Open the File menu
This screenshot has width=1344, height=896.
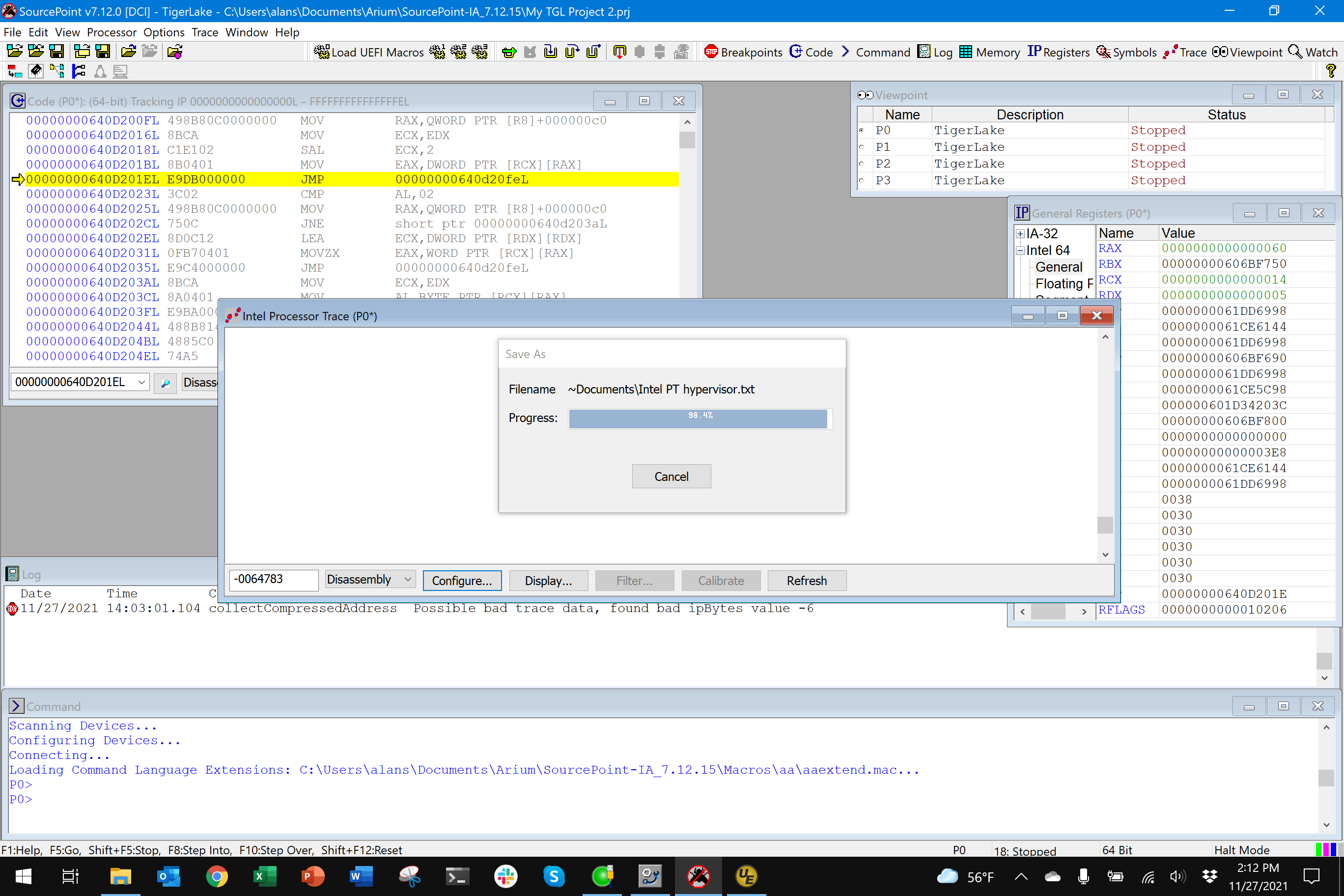pos(12,32)
